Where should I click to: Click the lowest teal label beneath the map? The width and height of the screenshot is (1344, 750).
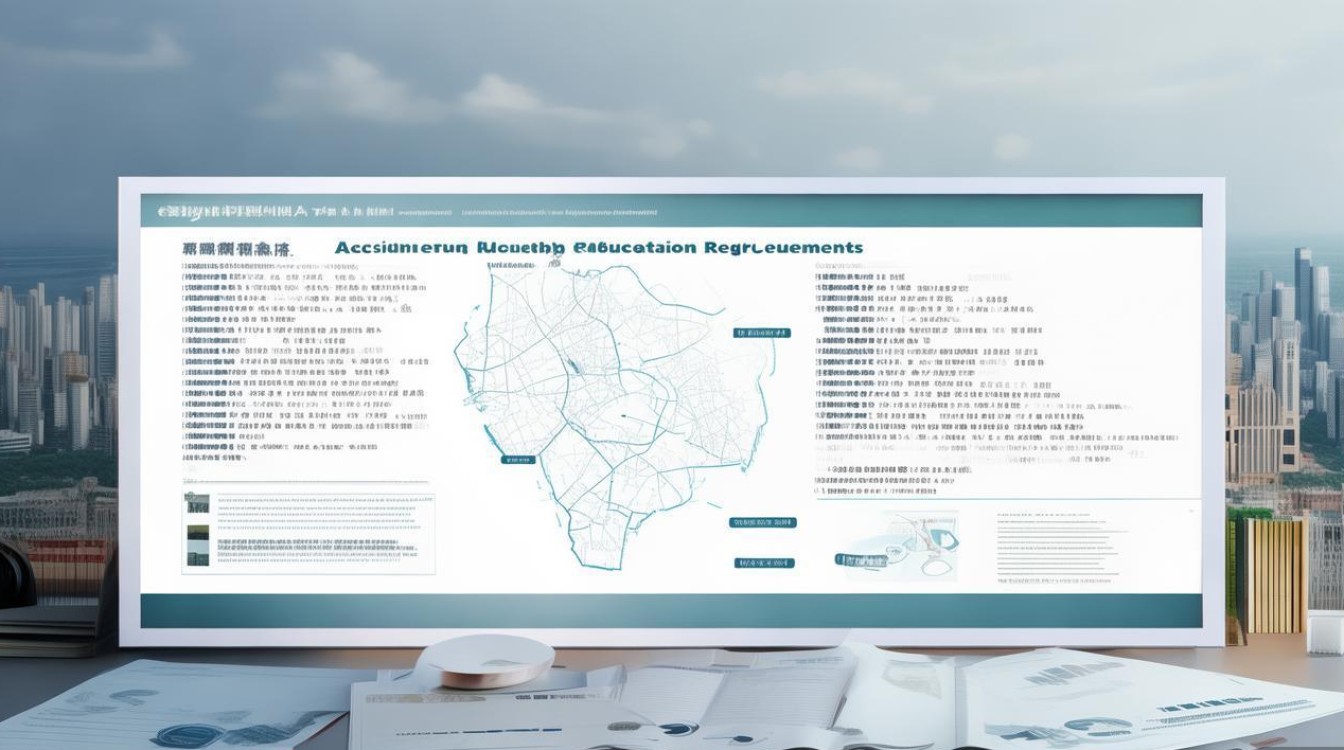pyautogui.click(x=765, y=563)
